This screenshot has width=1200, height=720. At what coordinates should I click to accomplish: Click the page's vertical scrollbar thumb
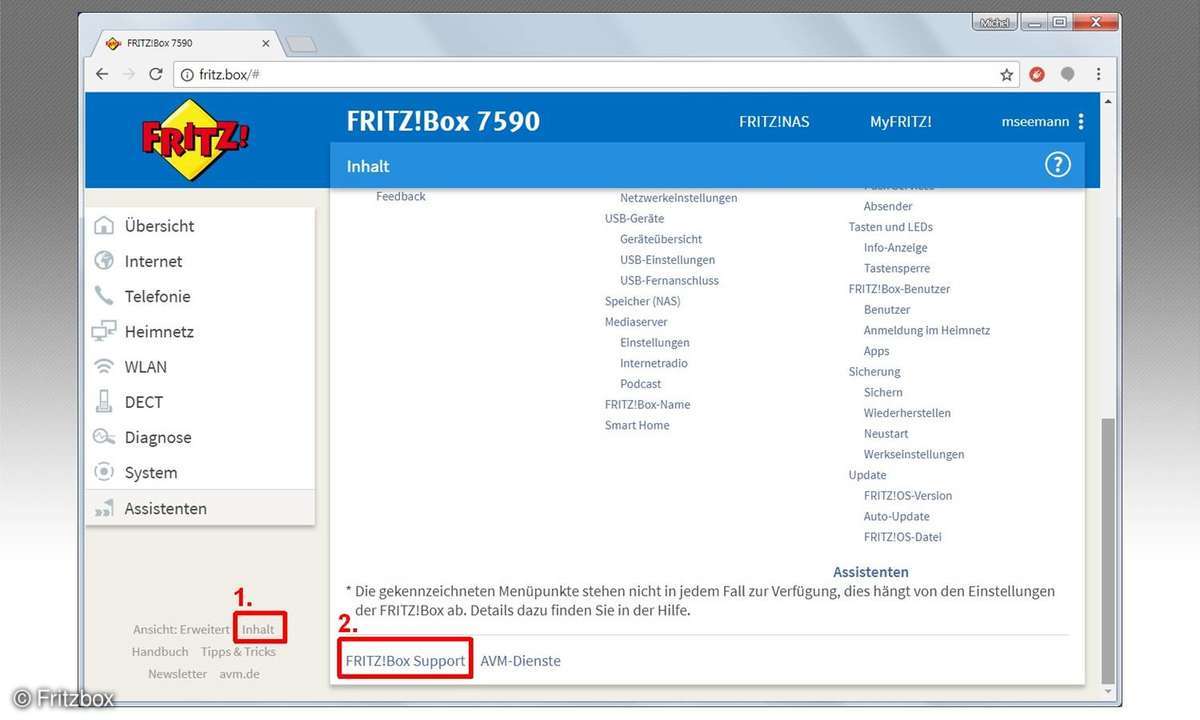coord(1106,550)
